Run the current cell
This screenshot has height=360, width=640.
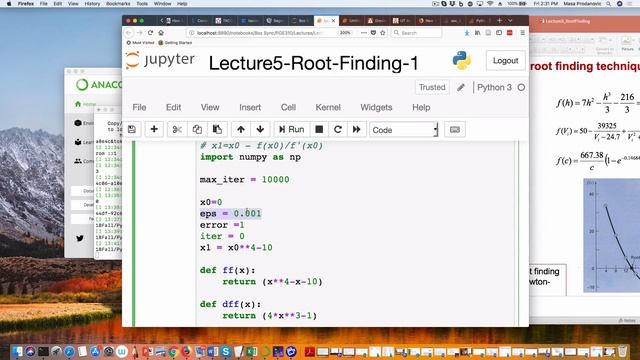pyautogui.click(x=291, y=129)
